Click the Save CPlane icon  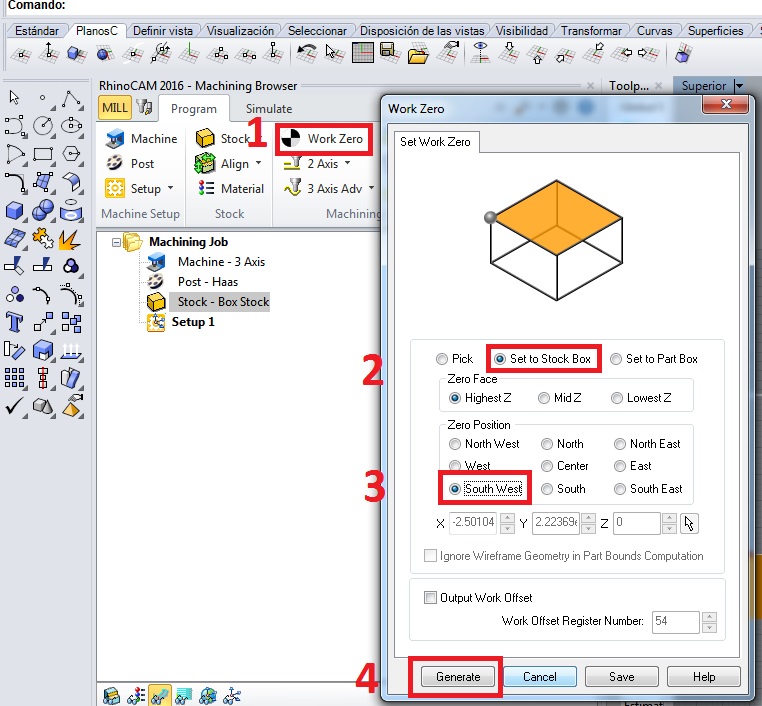[389, 52]
